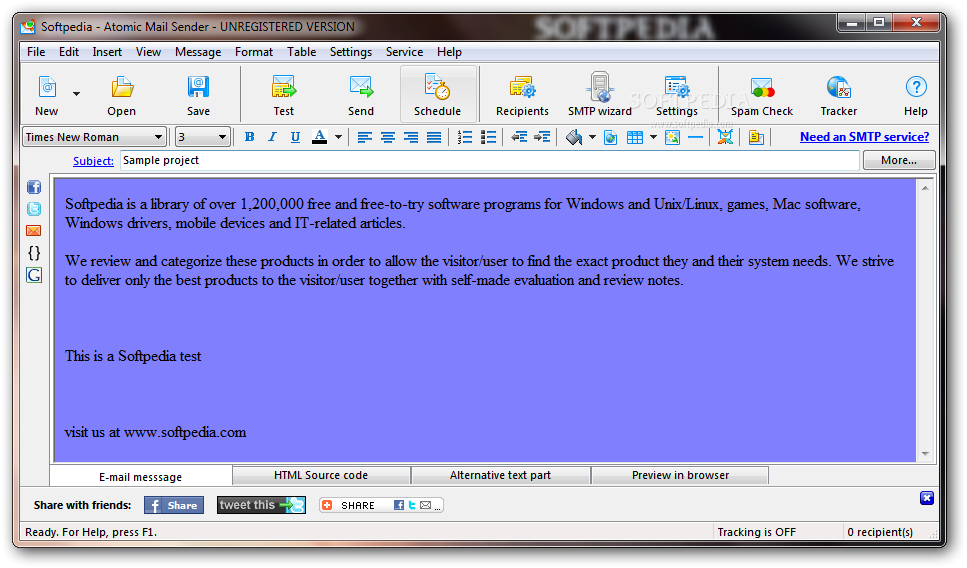Align text right

[x=411, y=137]
